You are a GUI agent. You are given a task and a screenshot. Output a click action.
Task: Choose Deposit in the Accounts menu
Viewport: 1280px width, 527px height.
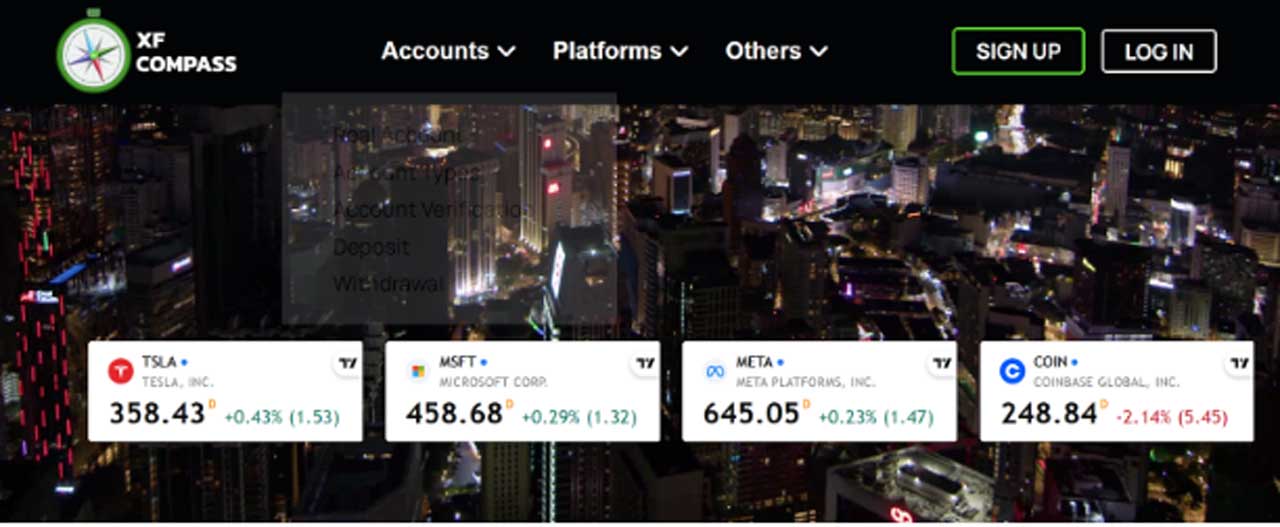371,247
